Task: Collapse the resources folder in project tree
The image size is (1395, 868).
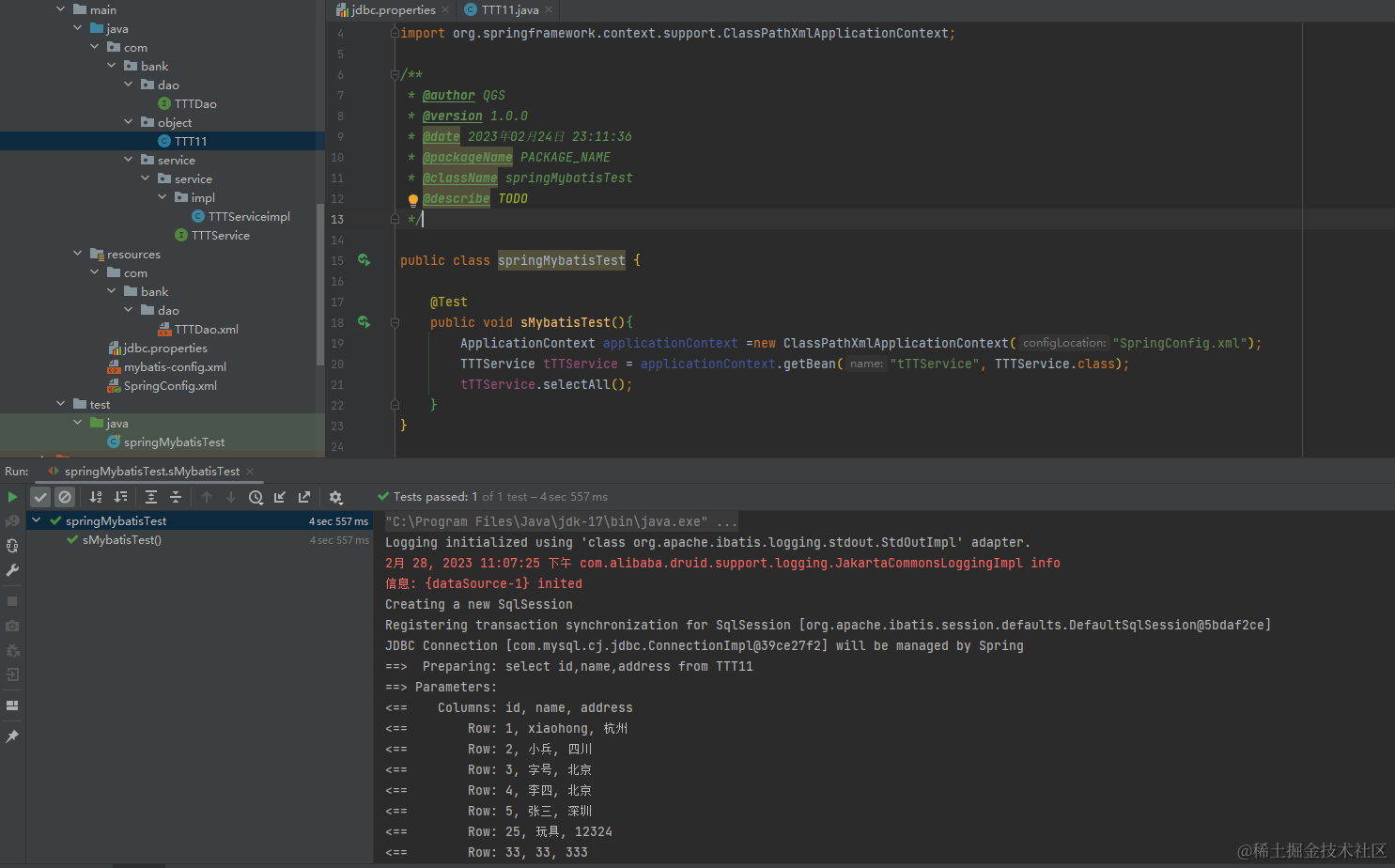Action: [78, 254]
